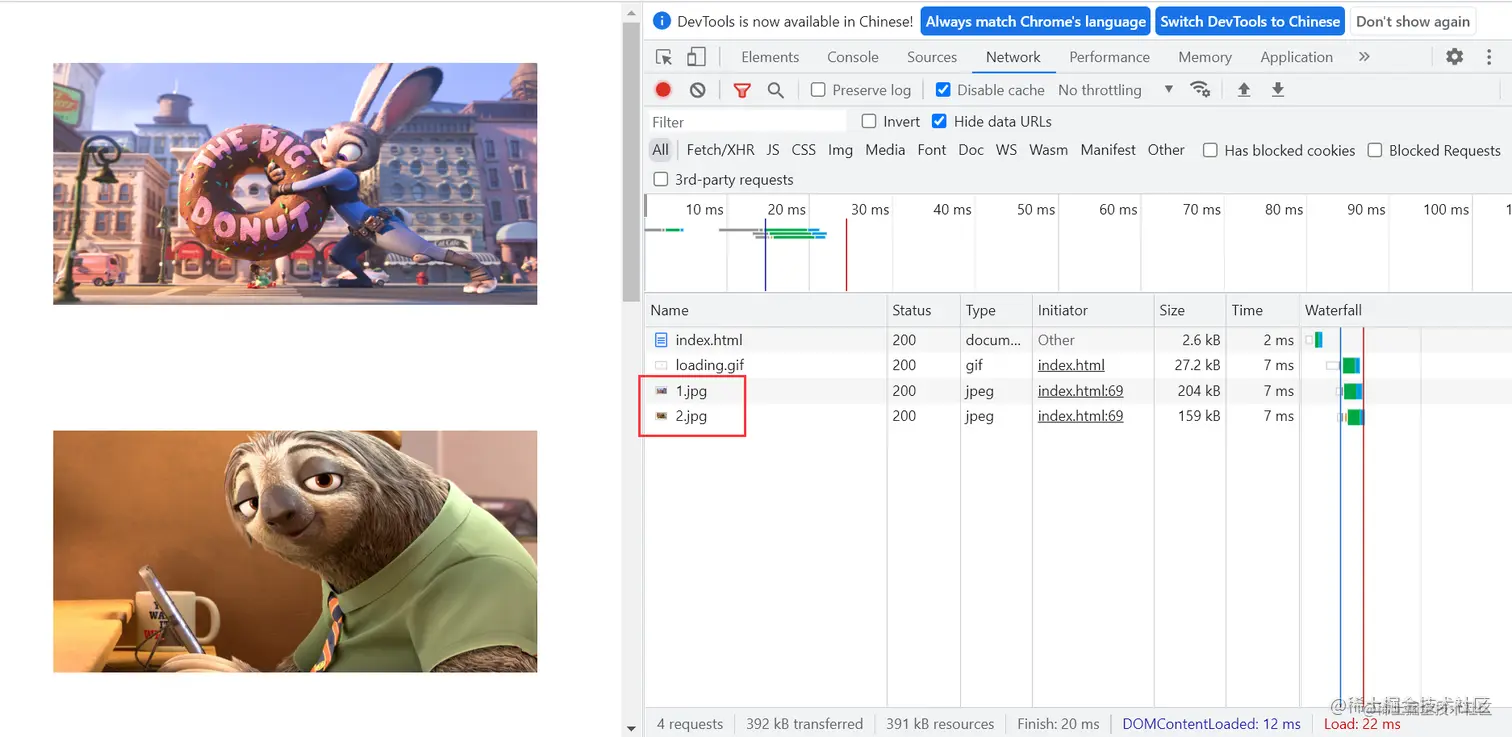The image size is (1512, 737).
Task: Filter requests by Fetch/XHR
Action: [720, 150]
